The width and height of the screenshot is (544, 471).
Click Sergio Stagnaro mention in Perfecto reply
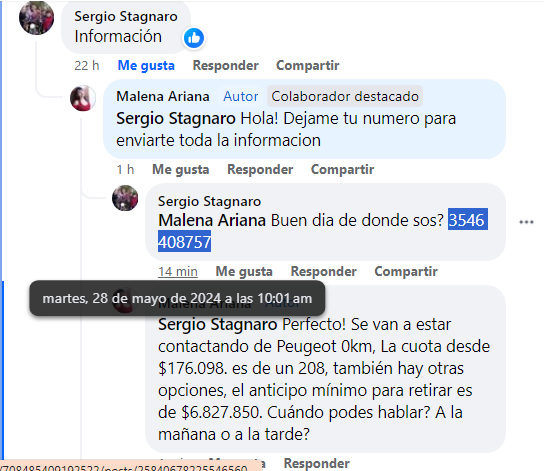tap(218, 324)
